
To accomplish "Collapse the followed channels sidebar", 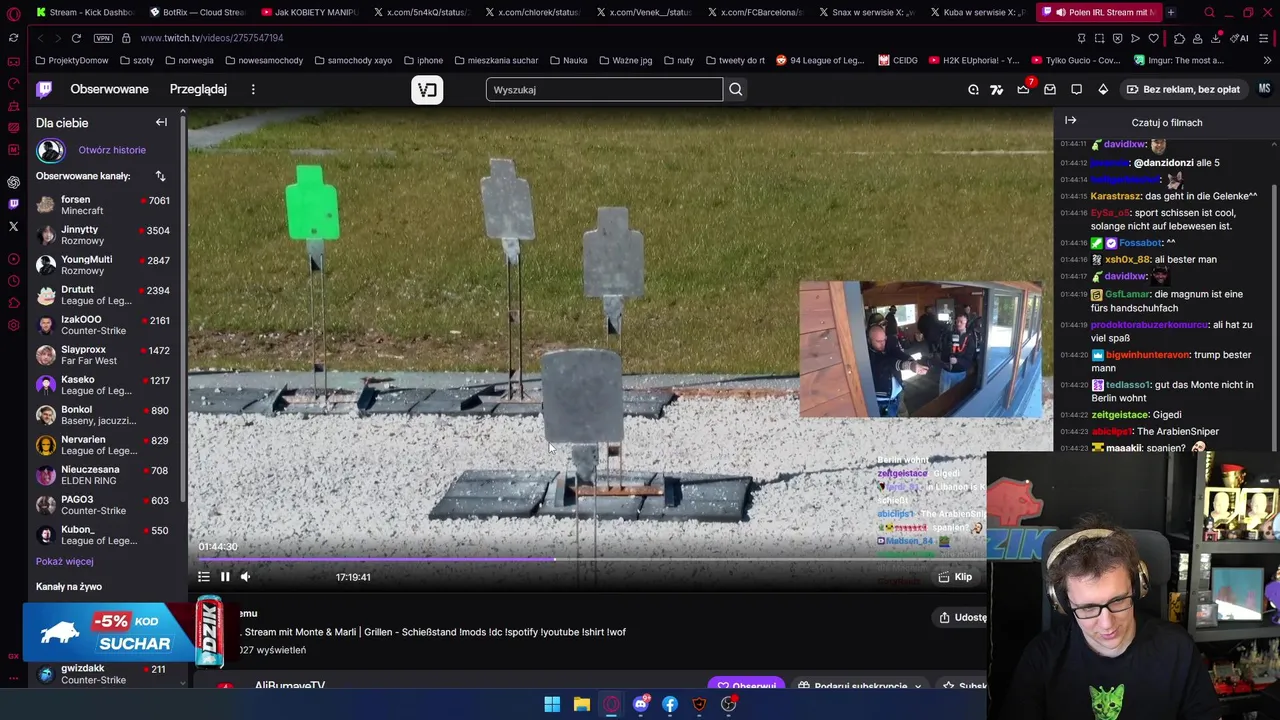I will pos(161,122).
